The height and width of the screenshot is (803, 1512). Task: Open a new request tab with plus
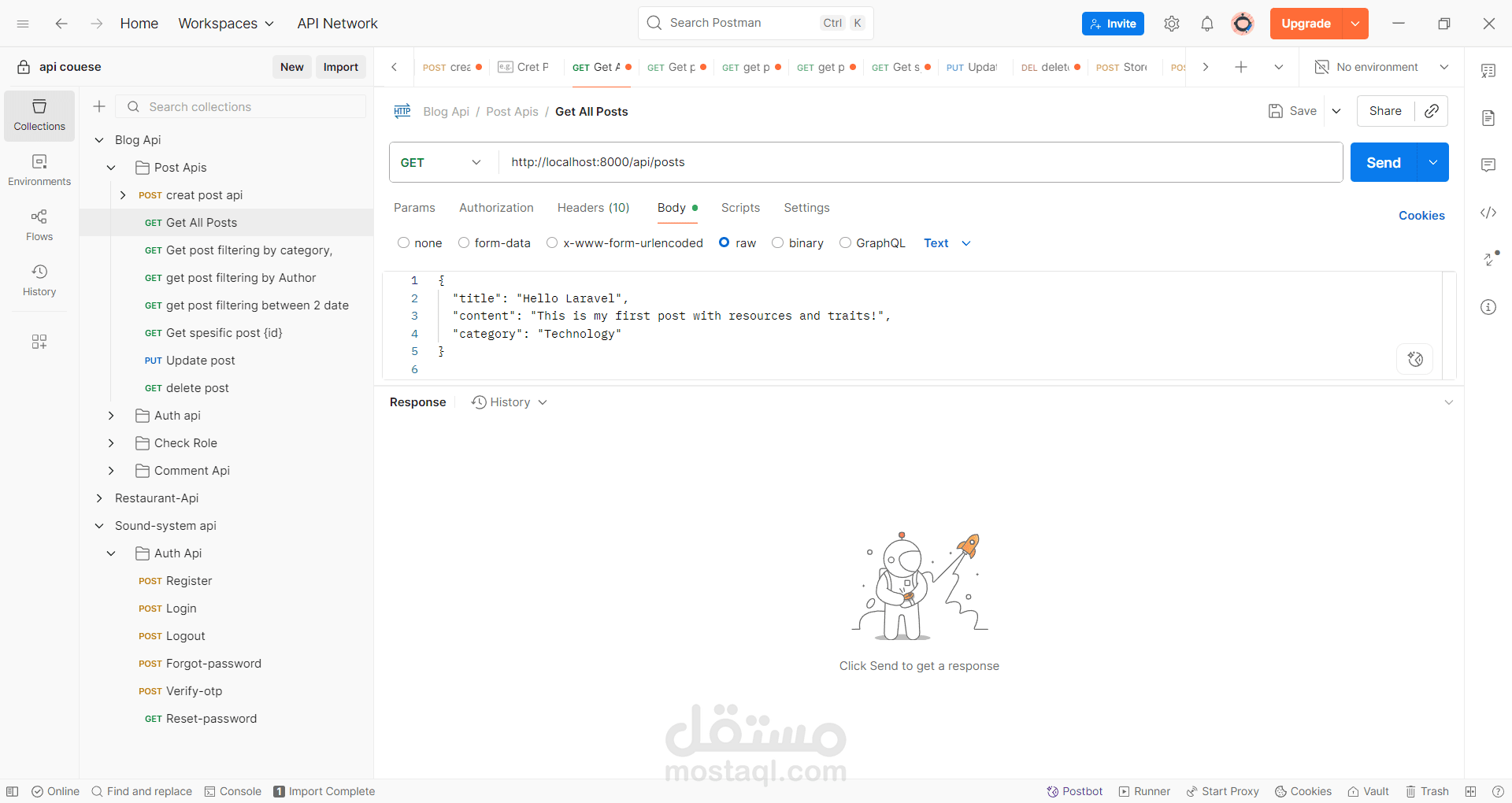[x=1241, y=67]
